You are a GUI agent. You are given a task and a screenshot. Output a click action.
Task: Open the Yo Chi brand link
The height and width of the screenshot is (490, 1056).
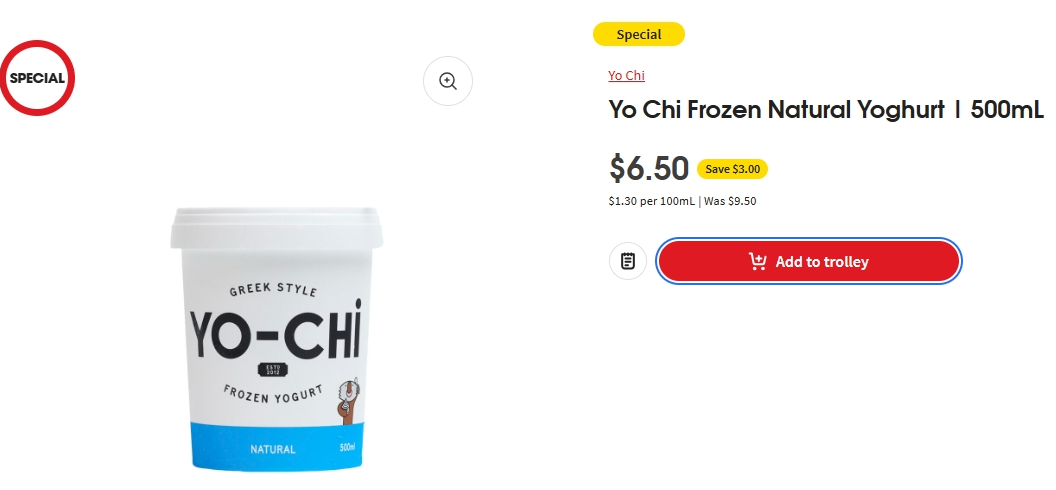tap(626, 75)
